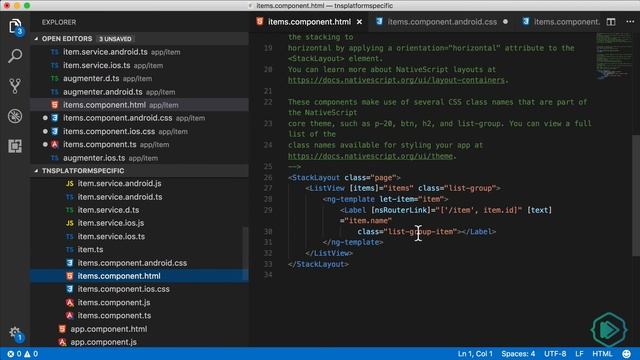Viewport: 640px width, 360px height.
Task: Follow the layout-containers docs link
Action: point(396,80)
